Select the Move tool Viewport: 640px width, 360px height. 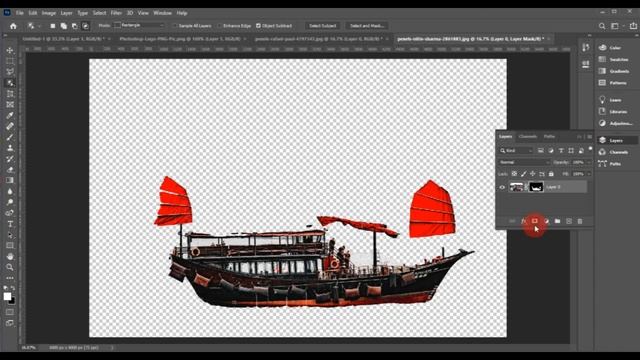(10, 50)
